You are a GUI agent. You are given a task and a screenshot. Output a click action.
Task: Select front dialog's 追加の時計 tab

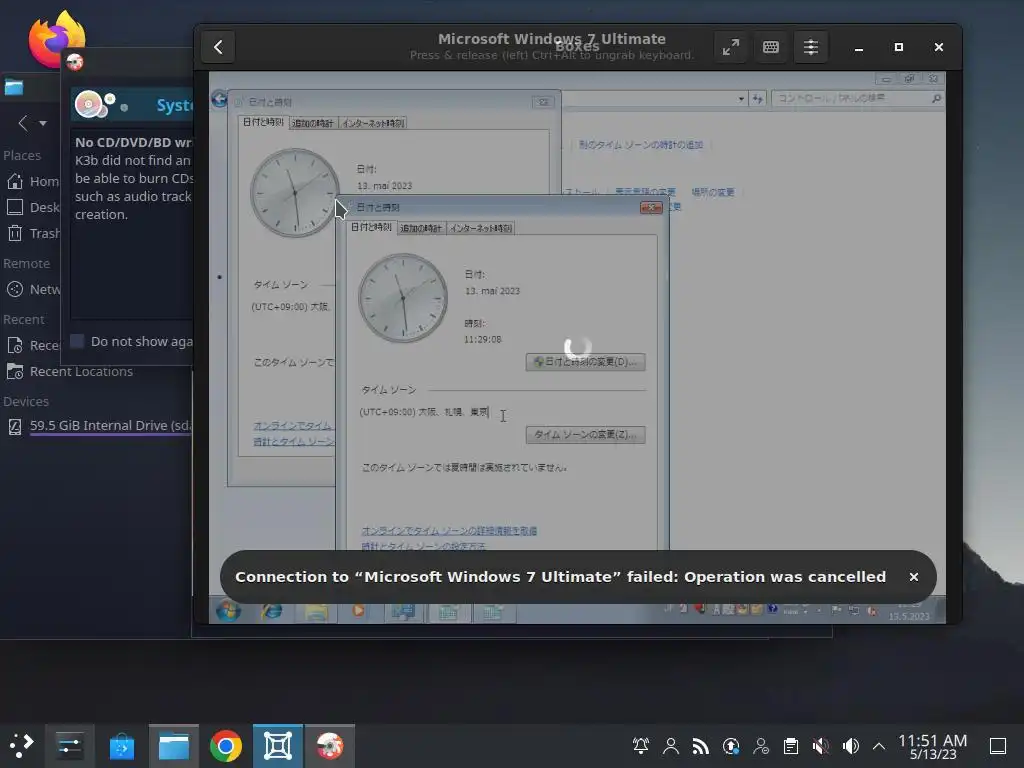click(421, 228)
